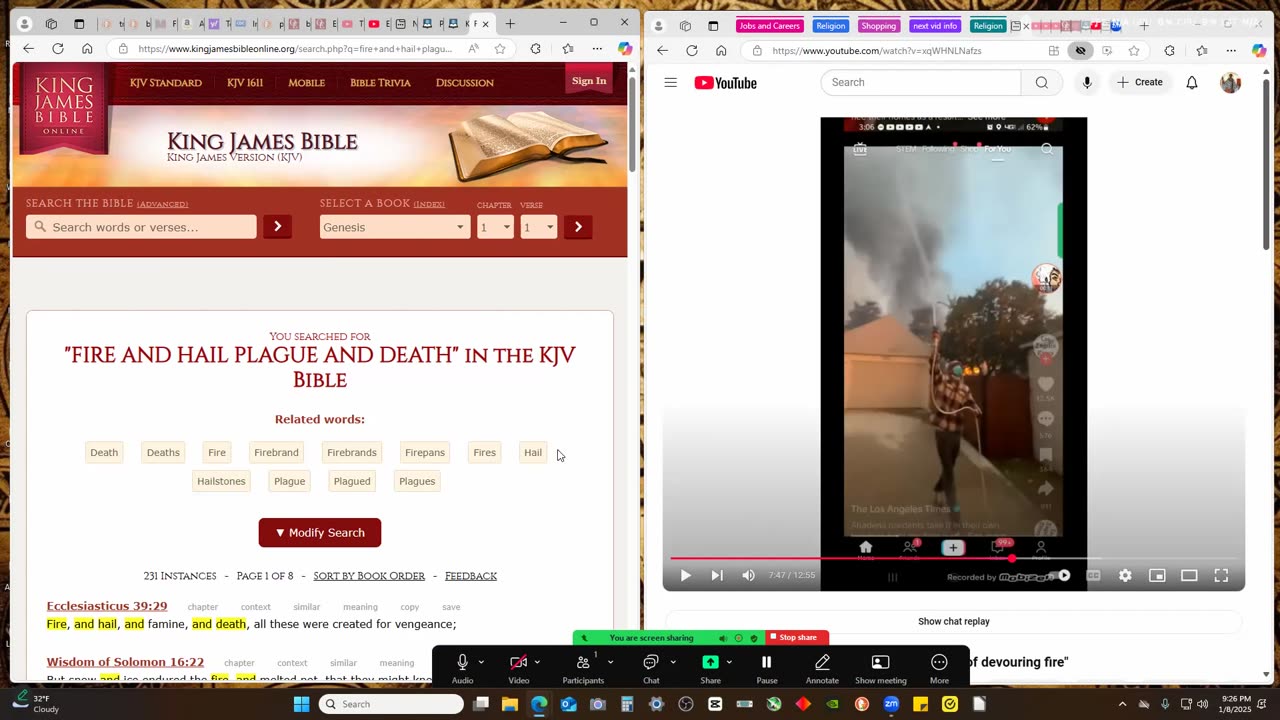1280x720 pixels.
Task: Refresh the YouTube browser page
Action: [691, 50]
